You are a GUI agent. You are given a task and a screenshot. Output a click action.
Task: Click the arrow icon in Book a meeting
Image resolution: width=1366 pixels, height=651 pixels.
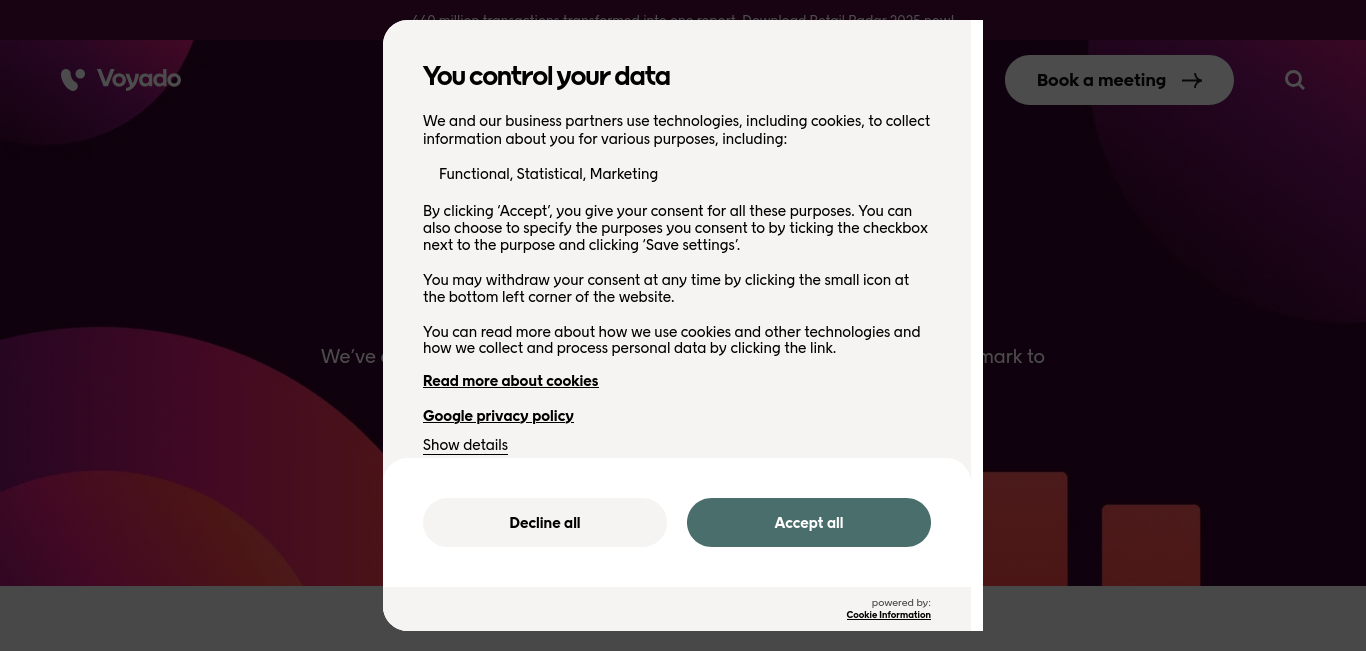(1192, 80)
